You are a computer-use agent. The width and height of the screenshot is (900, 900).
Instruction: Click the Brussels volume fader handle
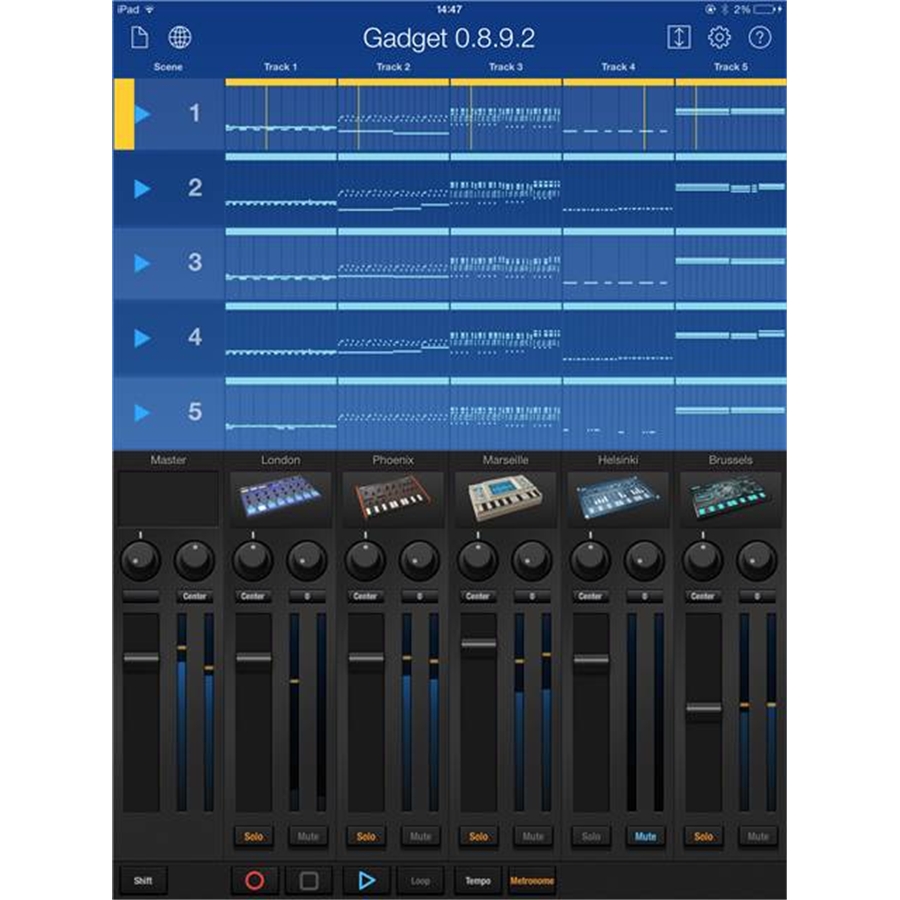[704, 708]
